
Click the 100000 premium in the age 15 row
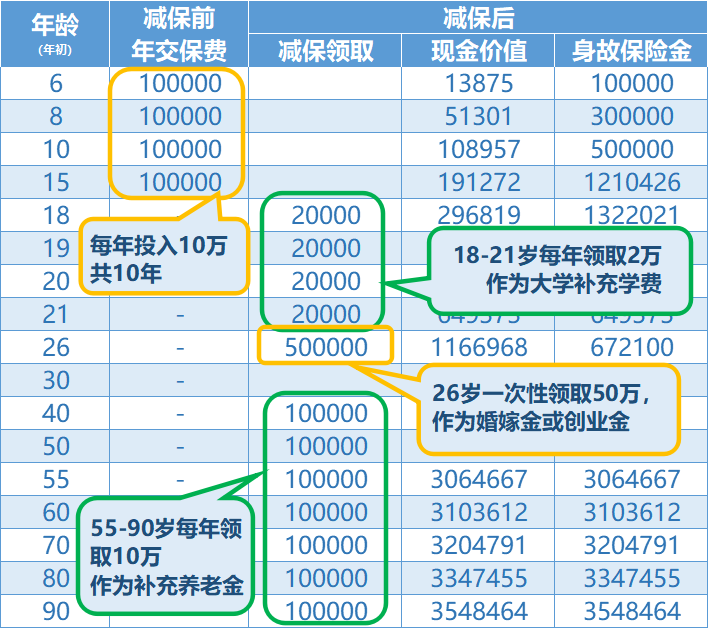(180, 182)
